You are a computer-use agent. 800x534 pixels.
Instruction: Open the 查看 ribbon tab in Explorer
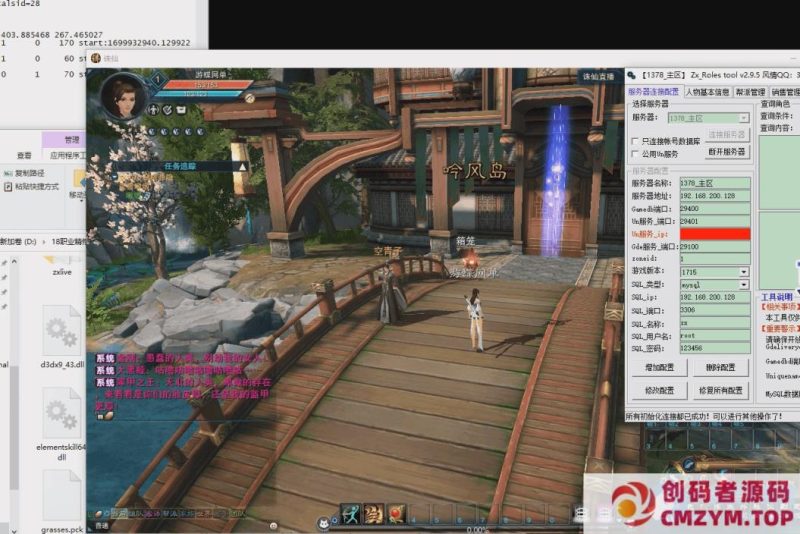(24, 156)
